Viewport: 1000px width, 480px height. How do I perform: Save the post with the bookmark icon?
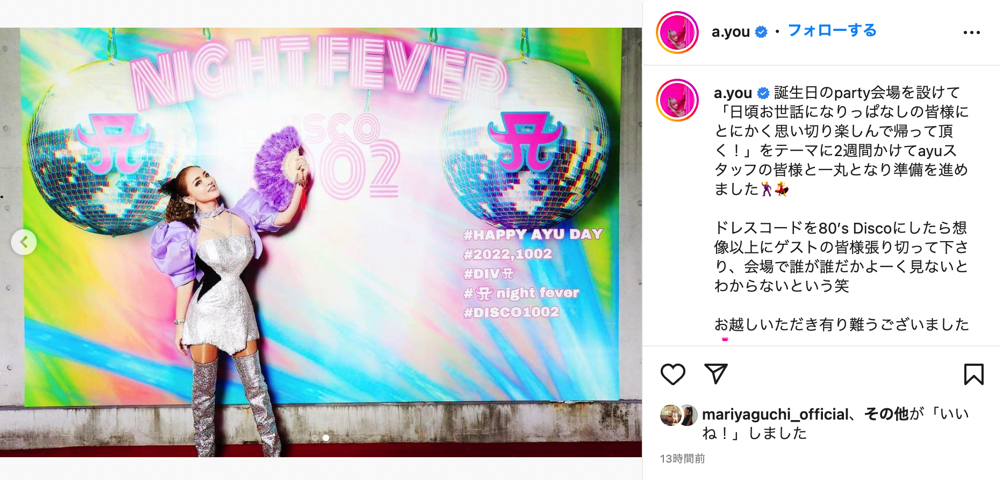(x=973, y=374)
